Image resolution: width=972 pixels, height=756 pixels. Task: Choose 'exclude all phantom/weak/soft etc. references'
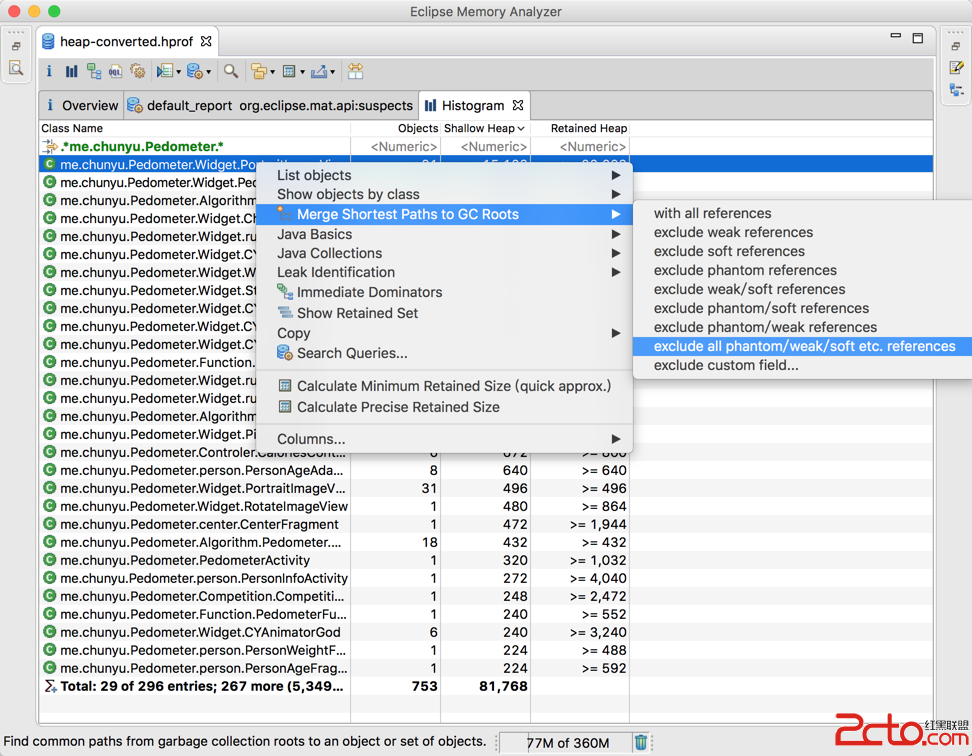pyautogui.click(x=804, y=346)
